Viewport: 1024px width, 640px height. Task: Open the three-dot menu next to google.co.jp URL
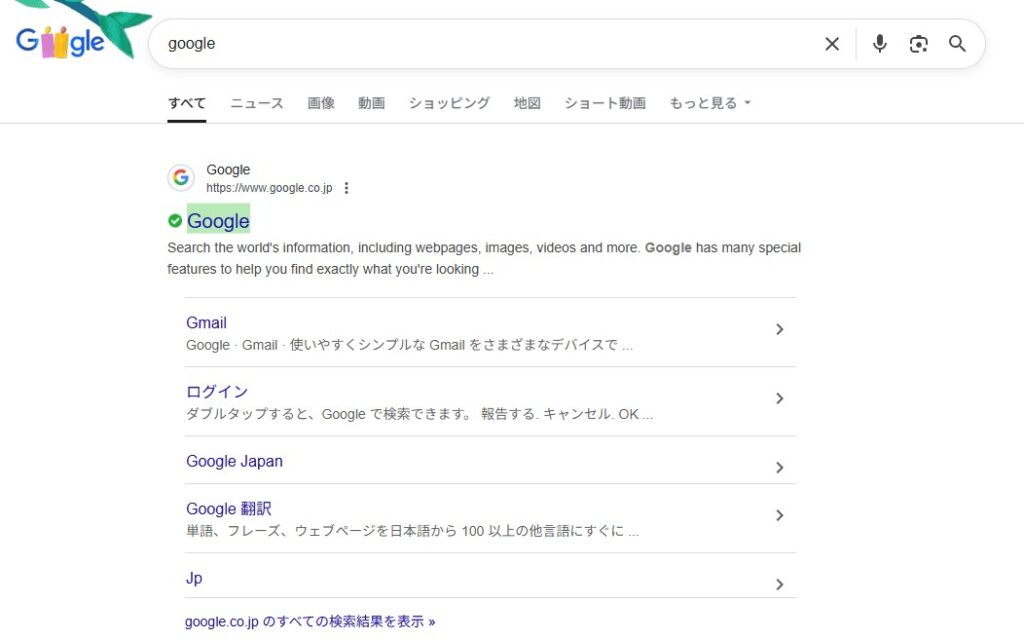tap(346, 188)
